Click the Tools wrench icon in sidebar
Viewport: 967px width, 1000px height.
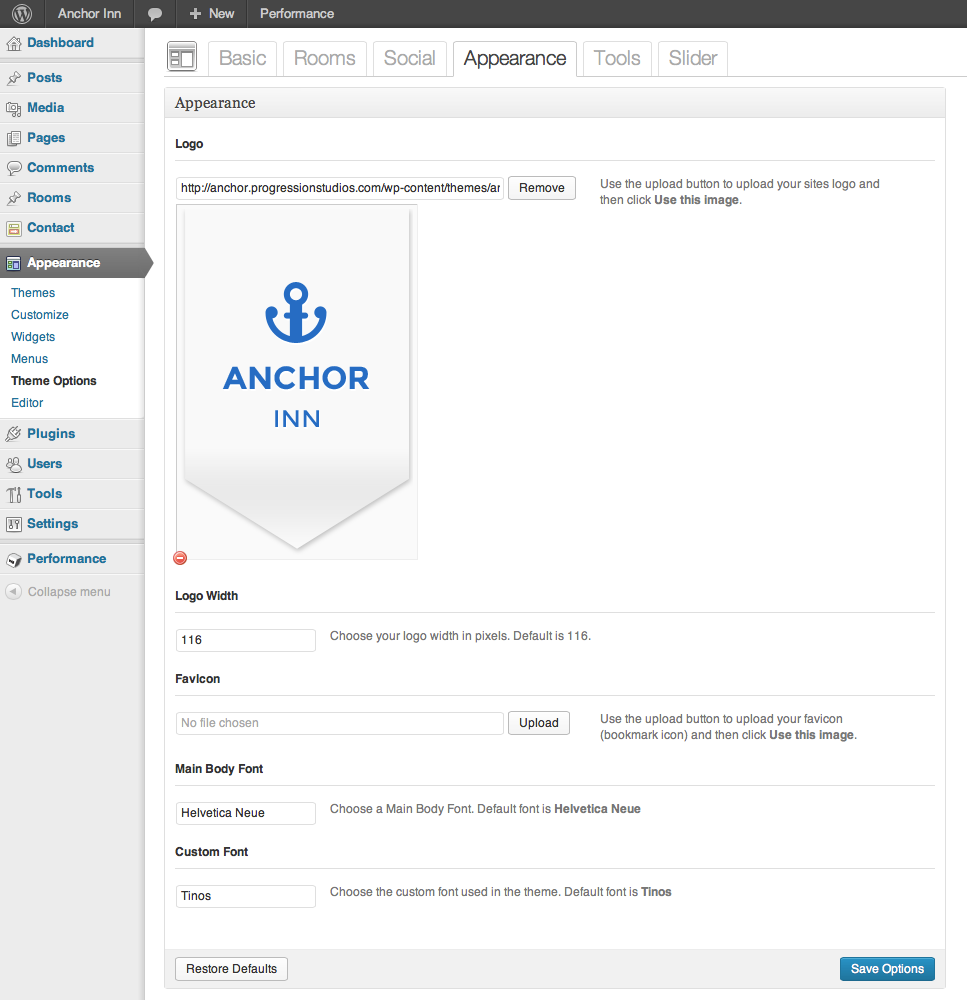pyautogui.click(x=13, y=494)
